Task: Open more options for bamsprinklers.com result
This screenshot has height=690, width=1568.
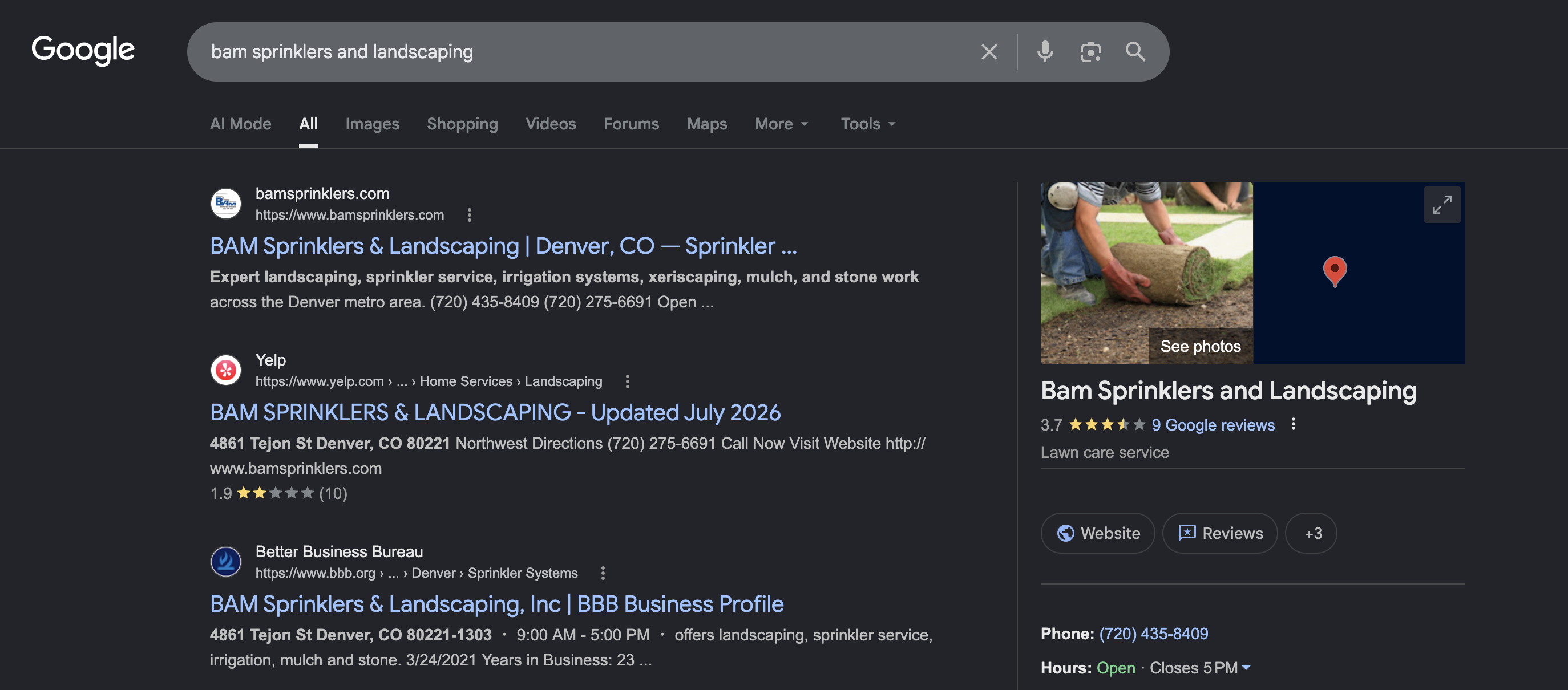Action: 468,215
